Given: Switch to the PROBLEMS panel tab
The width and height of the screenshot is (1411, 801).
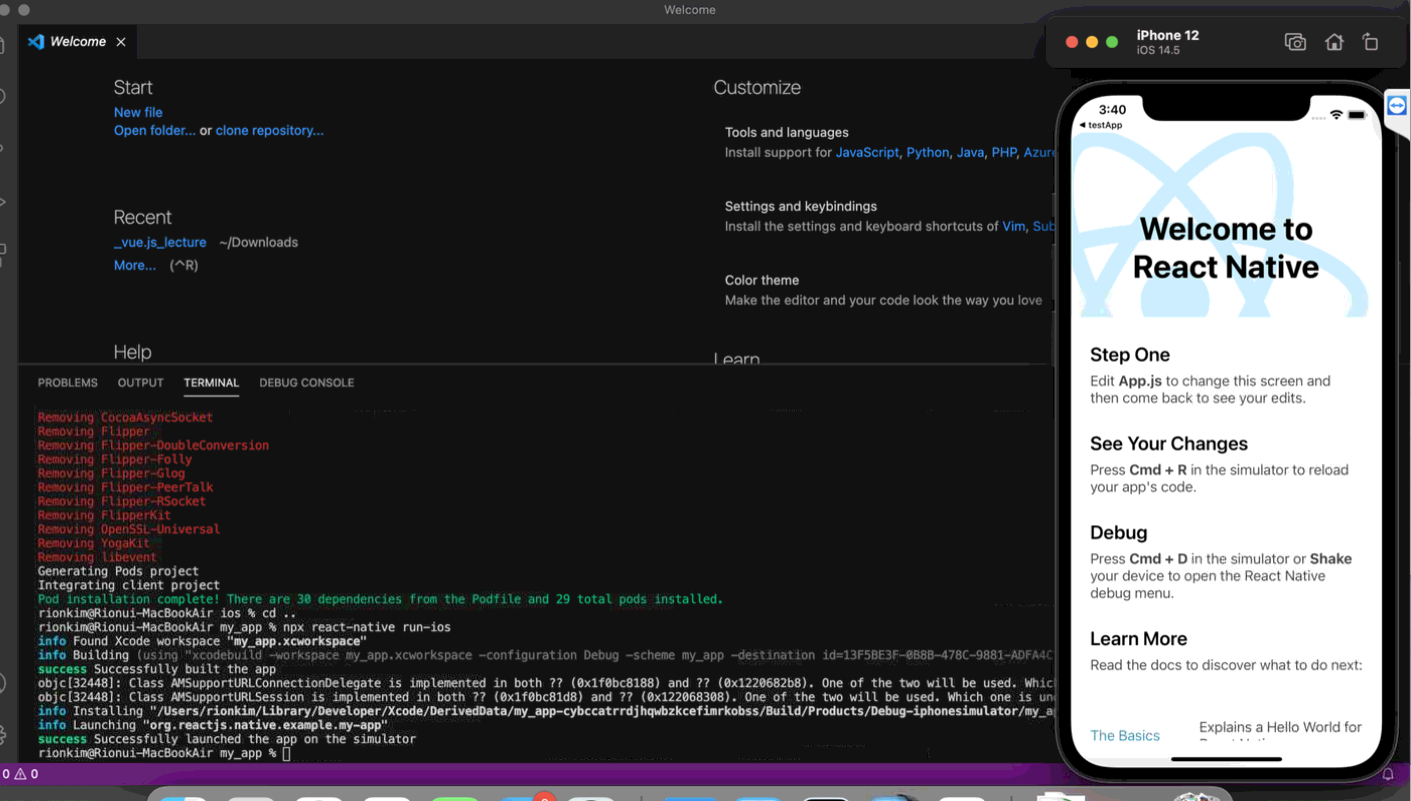Looking at the screenshot, I should (x=67, y=383).
